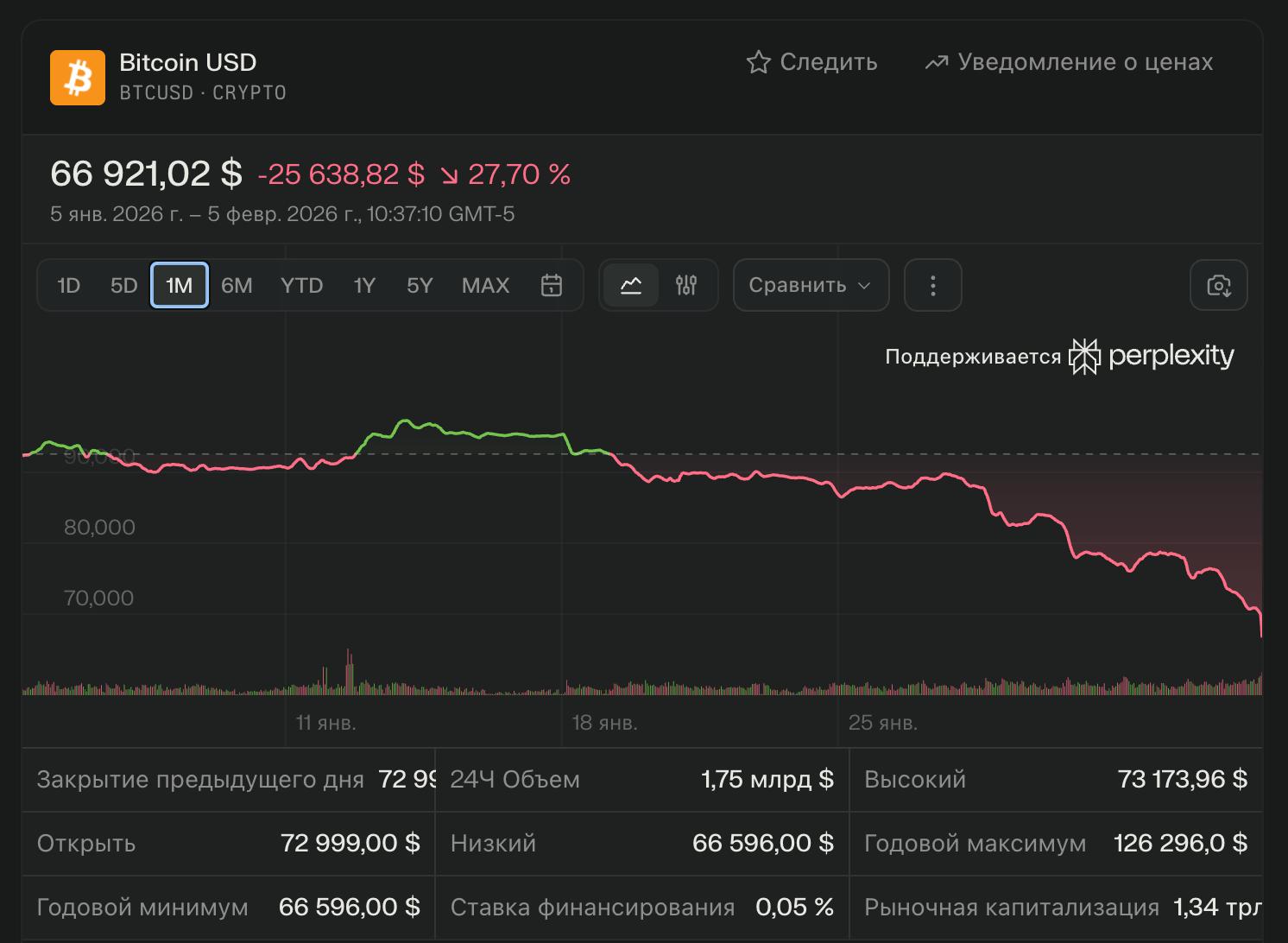Toggle the line chart display mode
Screen dimensions: 1288x943
pos(631,285)
